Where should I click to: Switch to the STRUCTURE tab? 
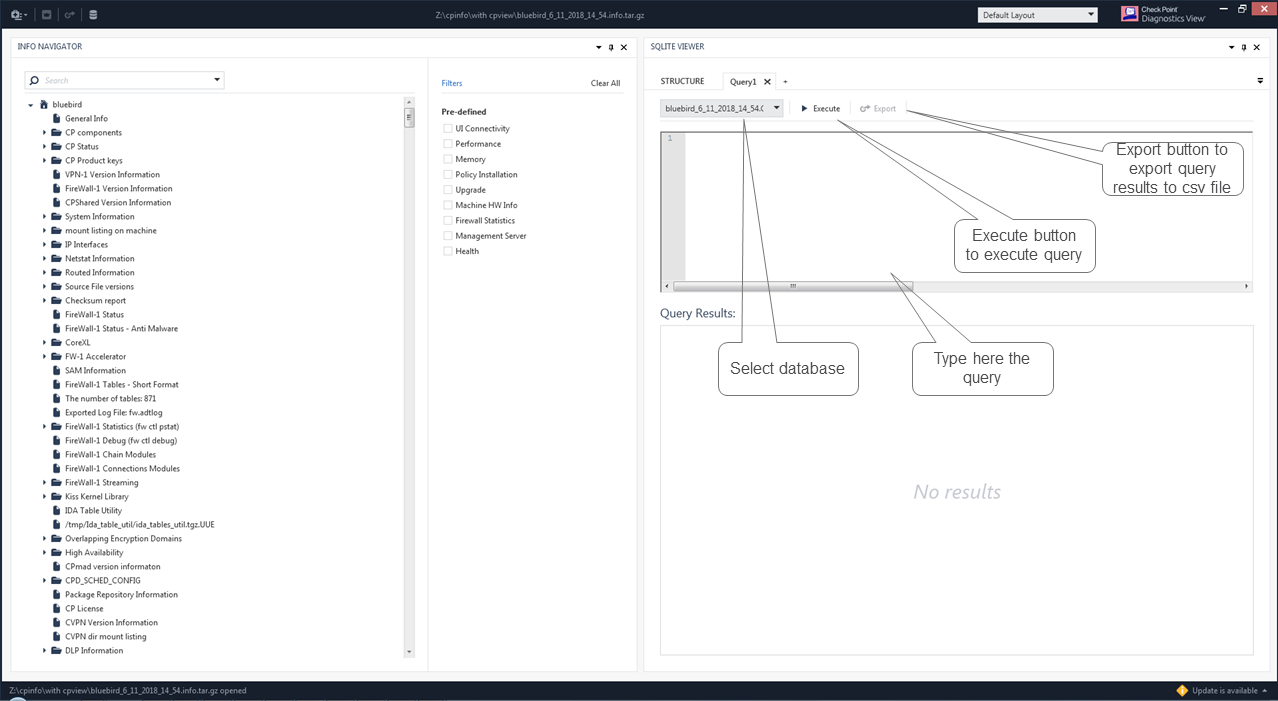tap(682, 81)
